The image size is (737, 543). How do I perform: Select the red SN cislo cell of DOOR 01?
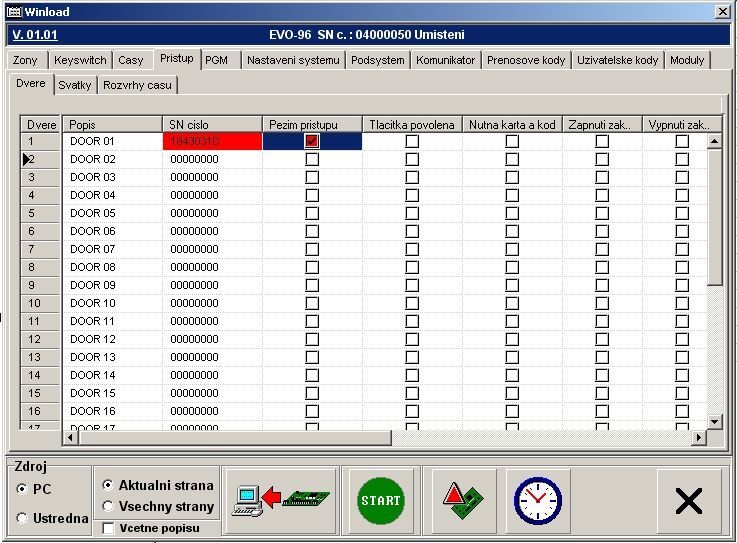click(x=212, y=141)
